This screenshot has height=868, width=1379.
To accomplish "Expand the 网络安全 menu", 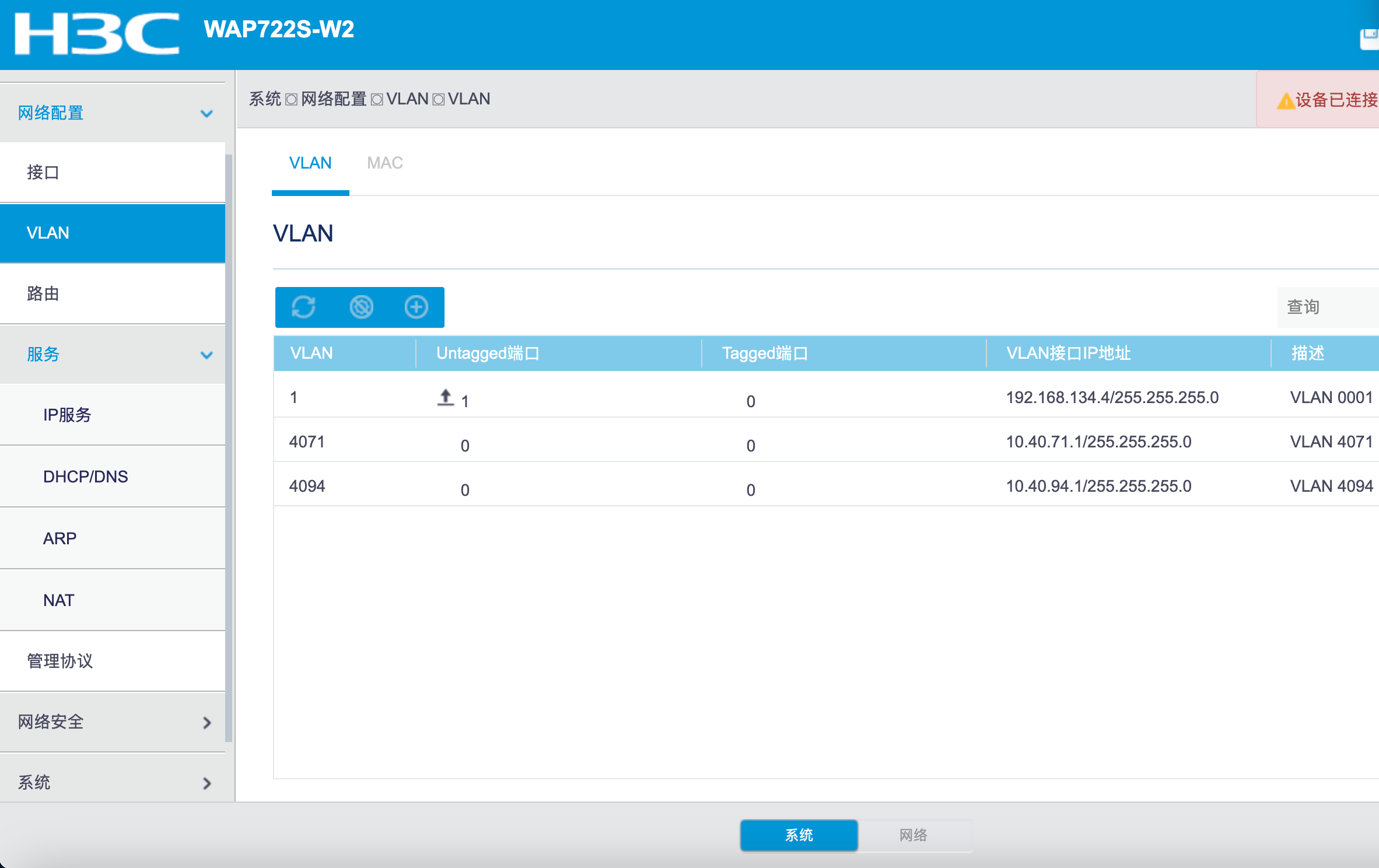I will click(x=206, y=722).
